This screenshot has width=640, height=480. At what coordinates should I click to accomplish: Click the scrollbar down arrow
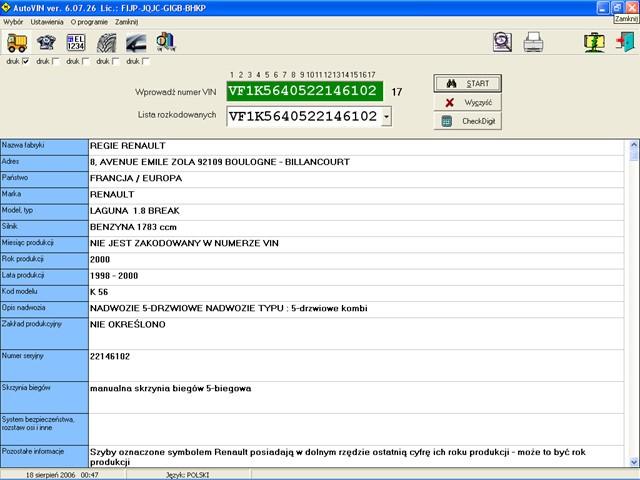pos(634,462)
